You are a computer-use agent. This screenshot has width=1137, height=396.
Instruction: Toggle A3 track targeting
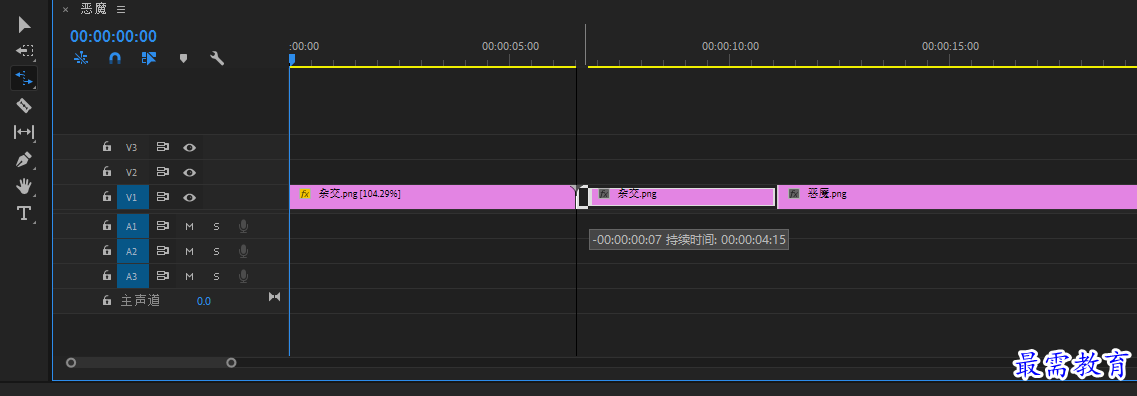133,276
